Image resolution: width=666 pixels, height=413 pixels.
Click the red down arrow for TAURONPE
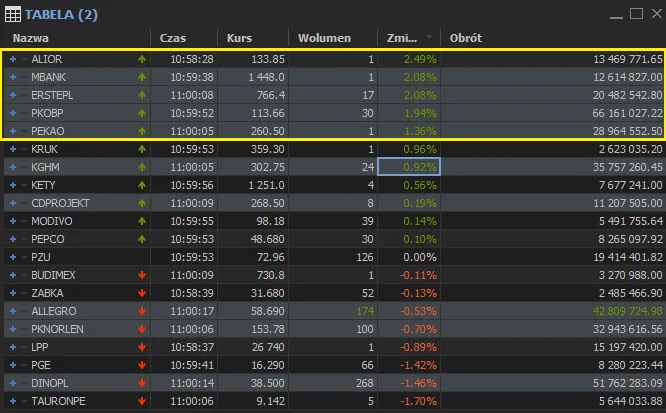point(142,401)
